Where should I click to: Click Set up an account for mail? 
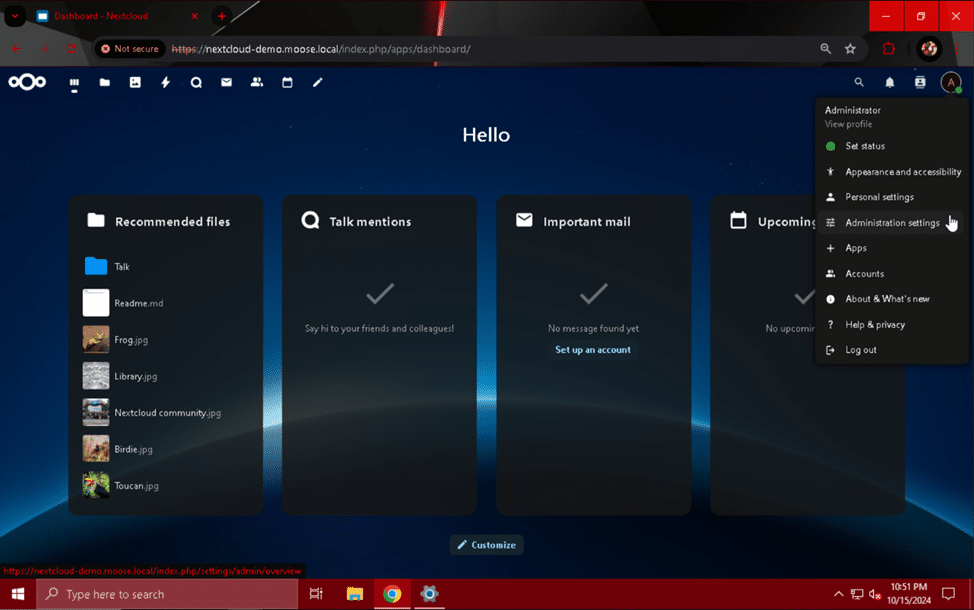coord(593,350)
